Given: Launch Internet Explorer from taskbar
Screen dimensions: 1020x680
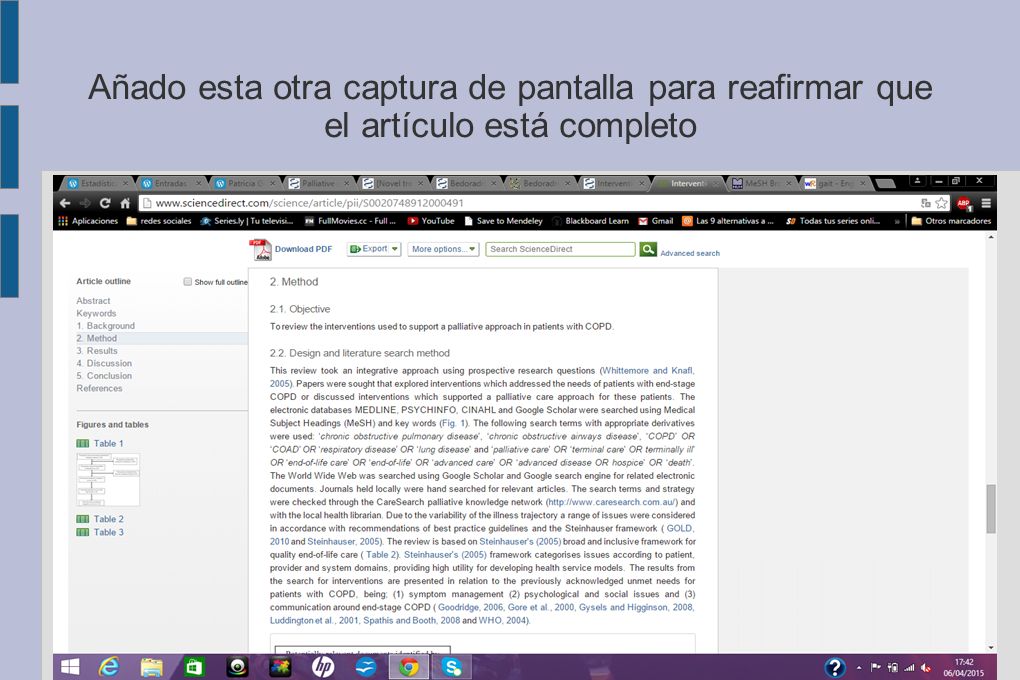Looking at the screenshot, I should 109,667.
